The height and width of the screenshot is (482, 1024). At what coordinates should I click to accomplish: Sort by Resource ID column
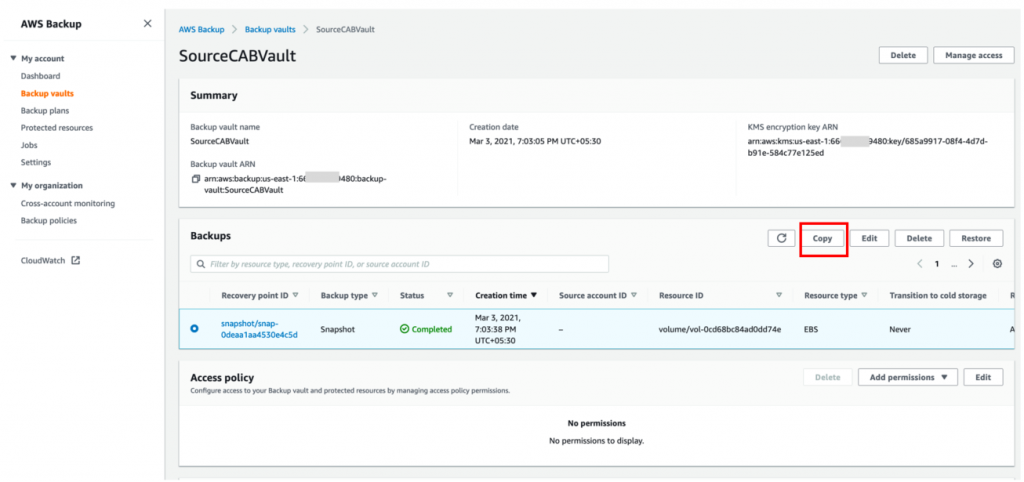[x=720, y=295]
